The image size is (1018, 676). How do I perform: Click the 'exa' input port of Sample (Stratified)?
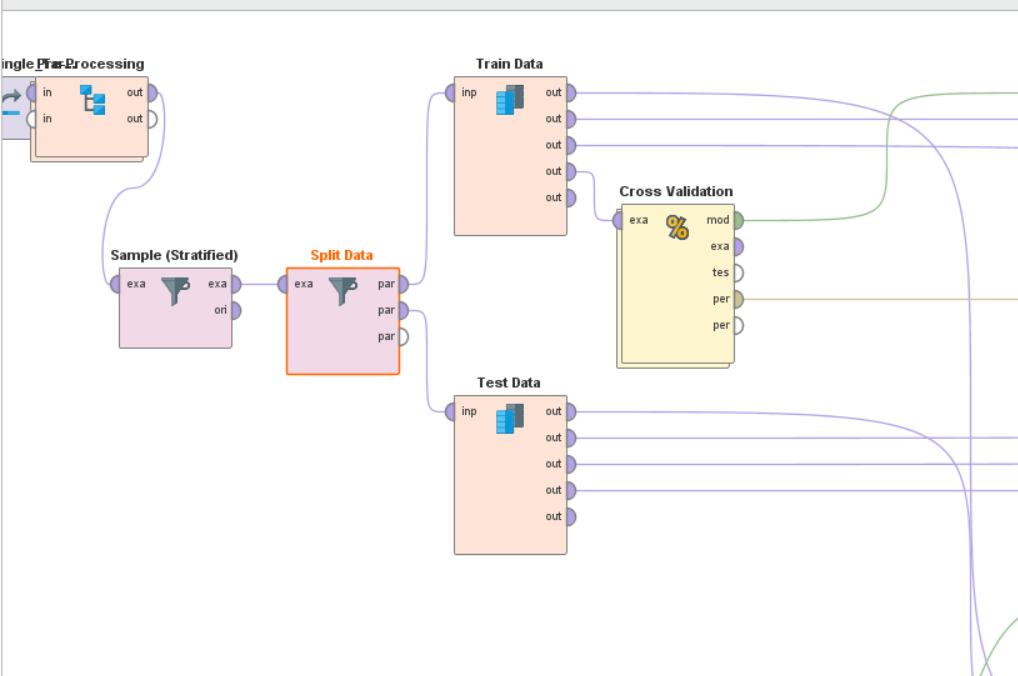click(115, 284)
